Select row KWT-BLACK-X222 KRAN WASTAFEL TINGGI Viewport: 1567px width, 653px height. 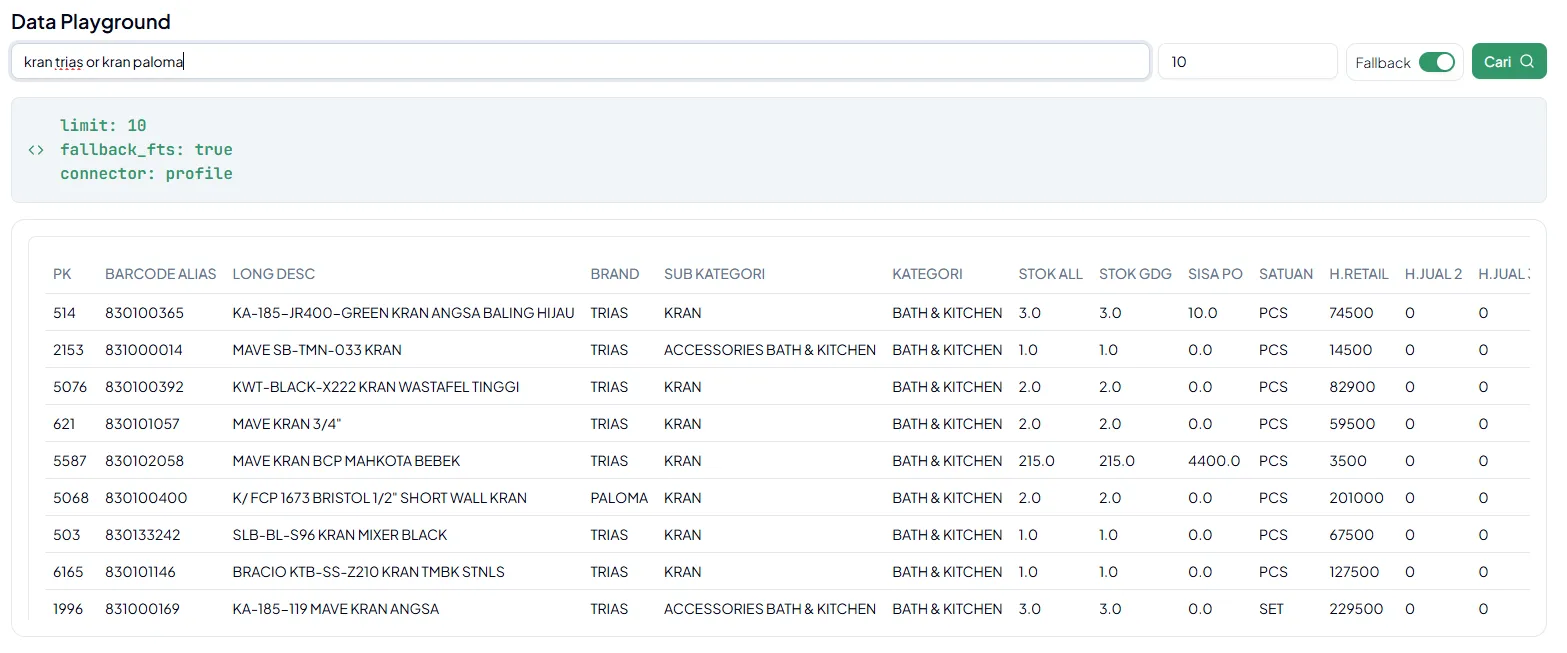click(788, 387)
